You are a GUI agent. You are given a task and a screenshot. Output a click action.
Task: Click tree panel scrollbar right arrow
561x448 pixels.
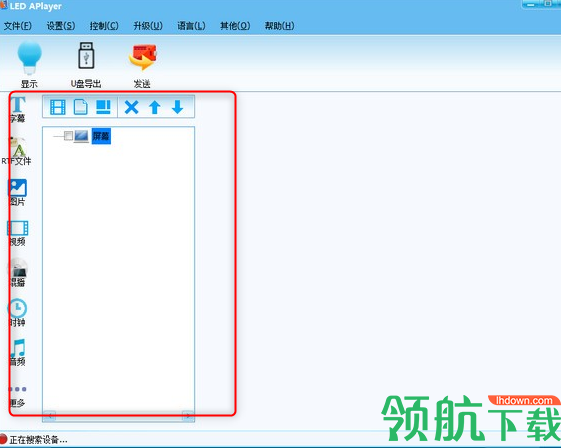pyautogui.click(x=188, y=417)
